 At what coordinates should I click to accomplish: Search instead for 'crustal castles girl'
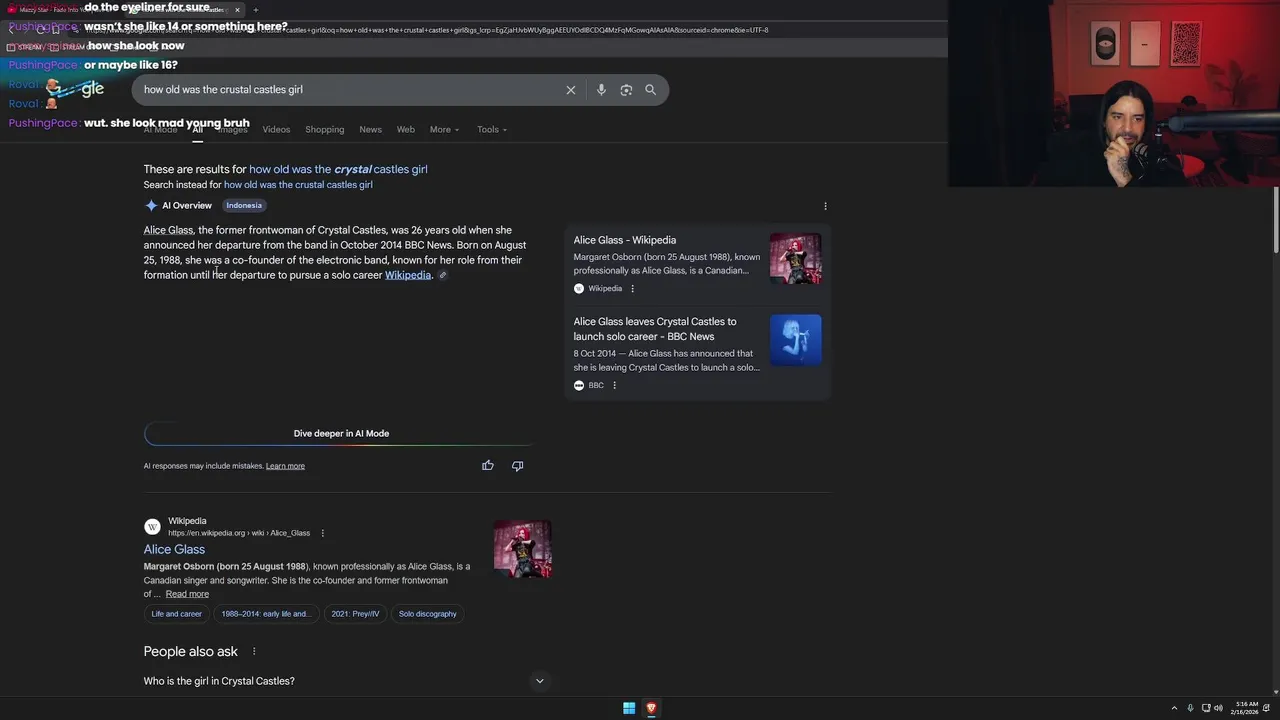point(298,185)
